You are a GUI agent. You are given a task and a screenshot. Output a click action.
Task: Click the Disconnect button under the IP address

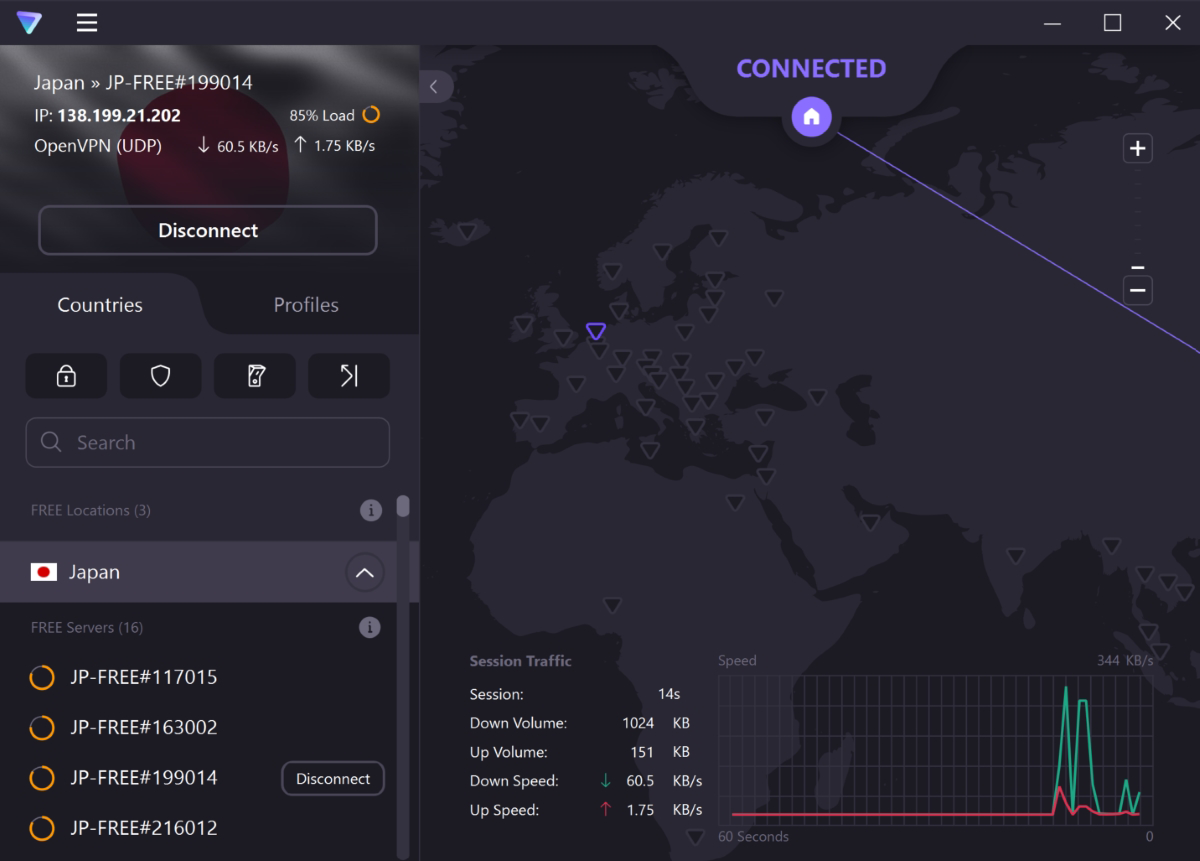pos(208,231)
